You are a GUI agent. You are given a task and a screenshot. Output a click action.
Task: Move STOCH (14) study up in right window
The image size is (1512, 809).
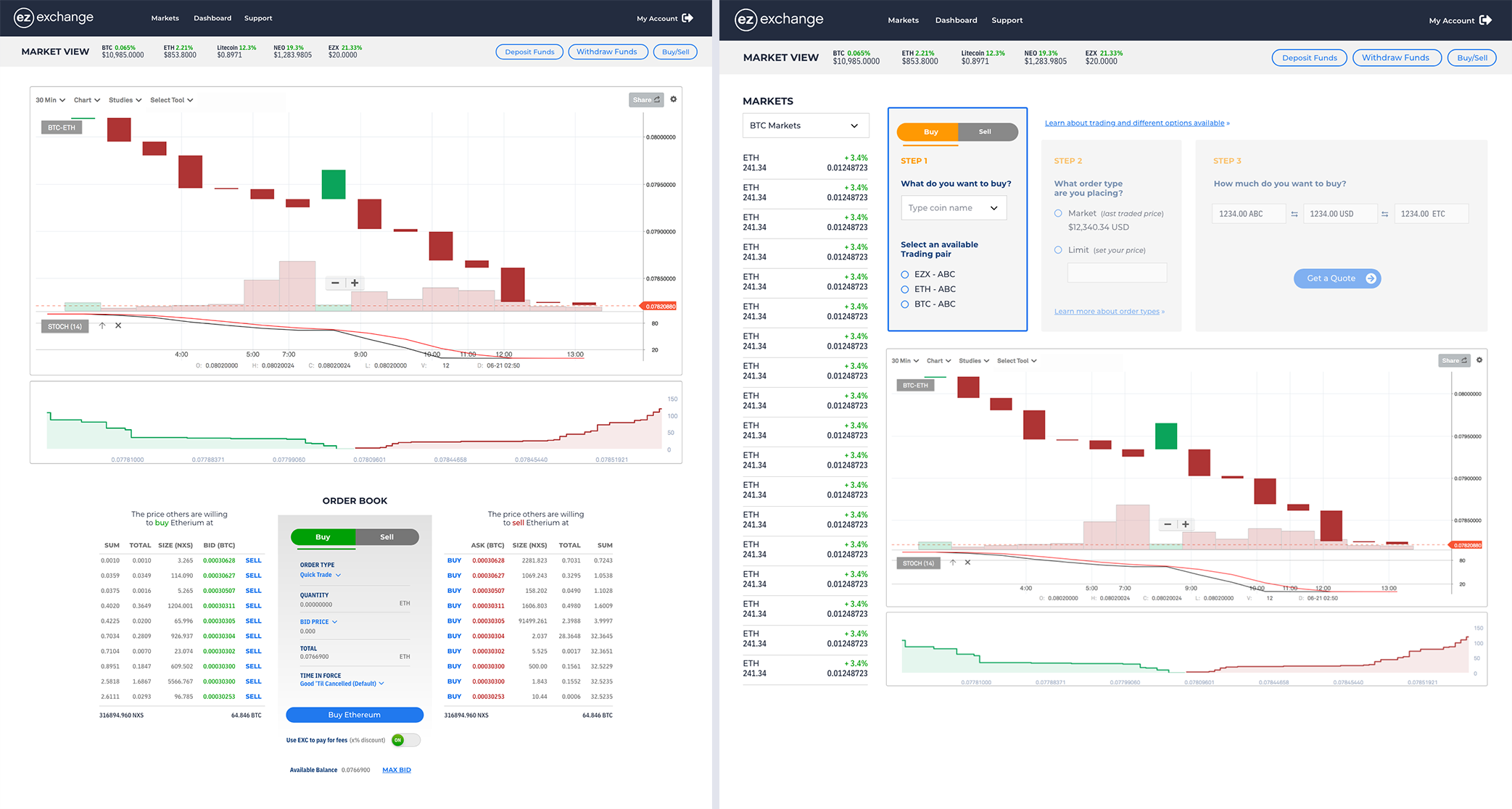(x=953, y=563)
